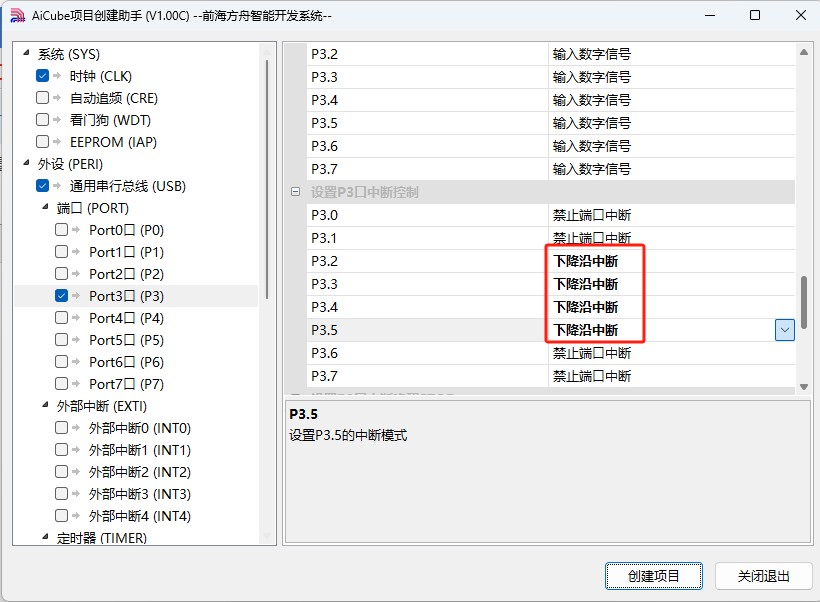Image resolution: width=820 pixels, height=602 pixels.
Task: Select the 看门狗 (WDT) tree item label
Action: [x=110, y=120]
